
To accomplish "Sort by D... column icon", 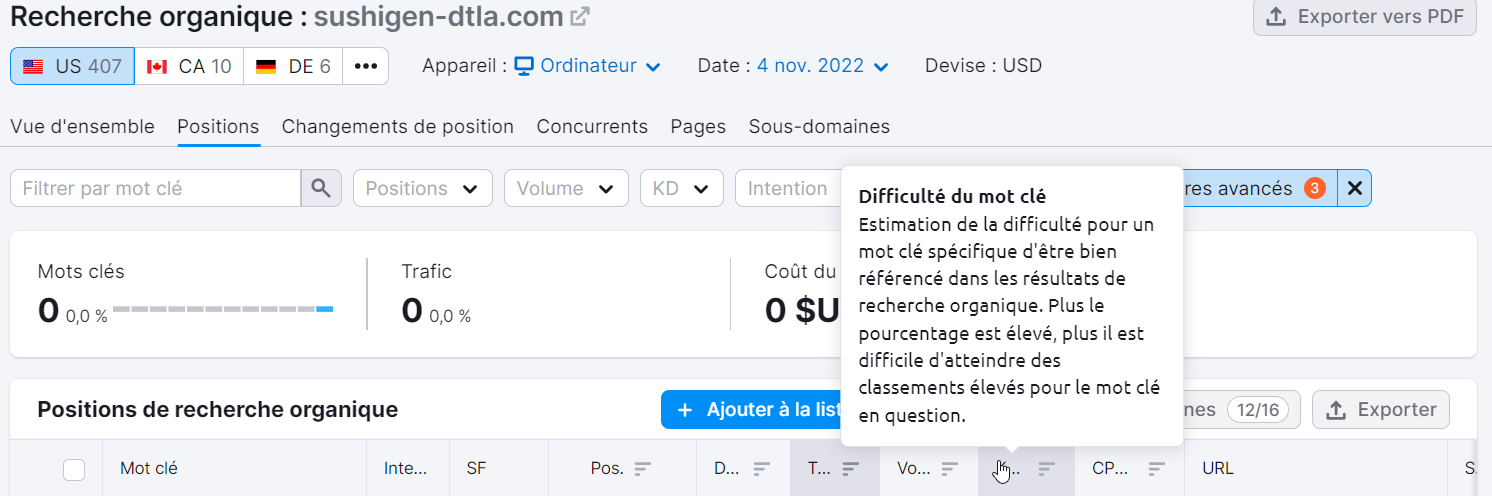I will coord(762,468).
